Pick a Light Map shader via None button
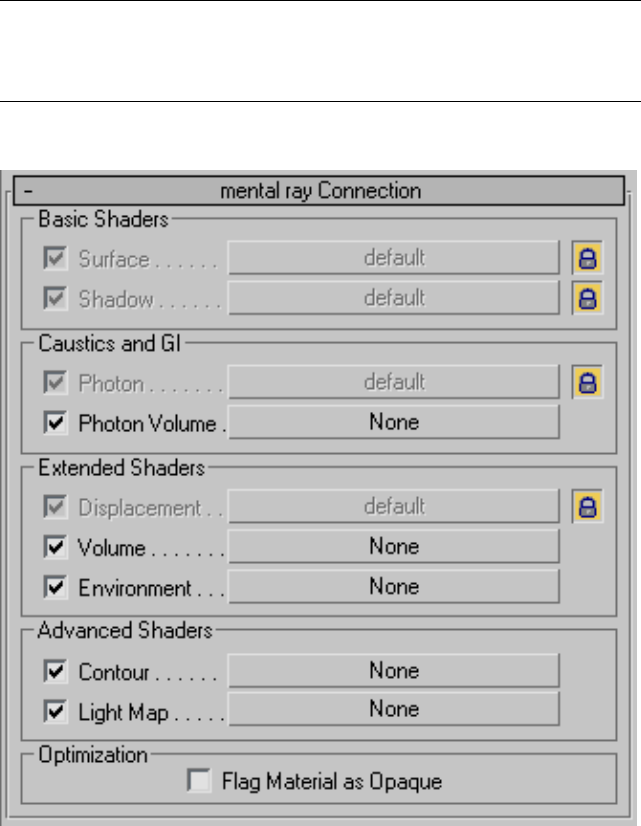 [393, 711]
